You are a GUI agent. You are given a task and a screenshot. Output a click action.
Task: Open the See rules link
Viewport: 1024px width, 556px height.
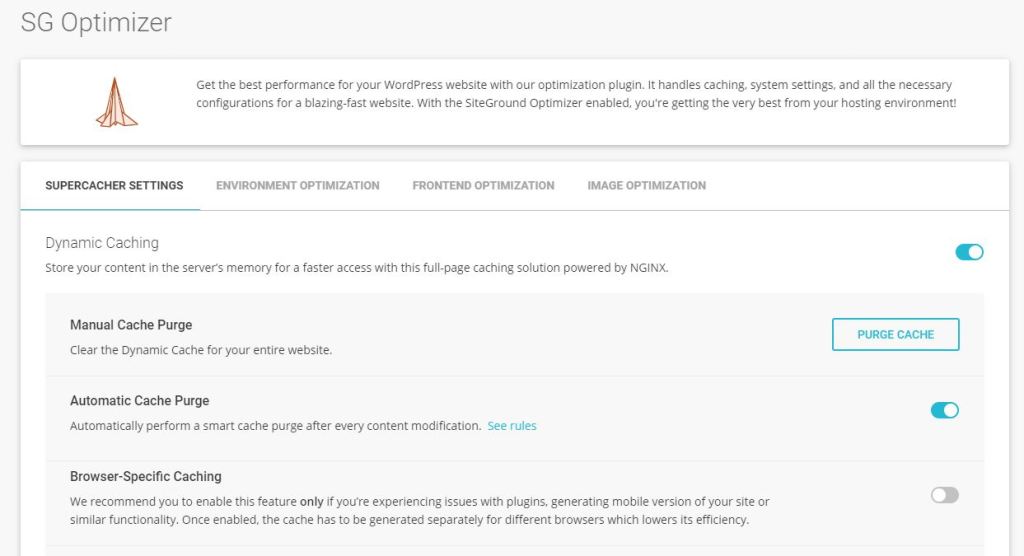[512, 426]
